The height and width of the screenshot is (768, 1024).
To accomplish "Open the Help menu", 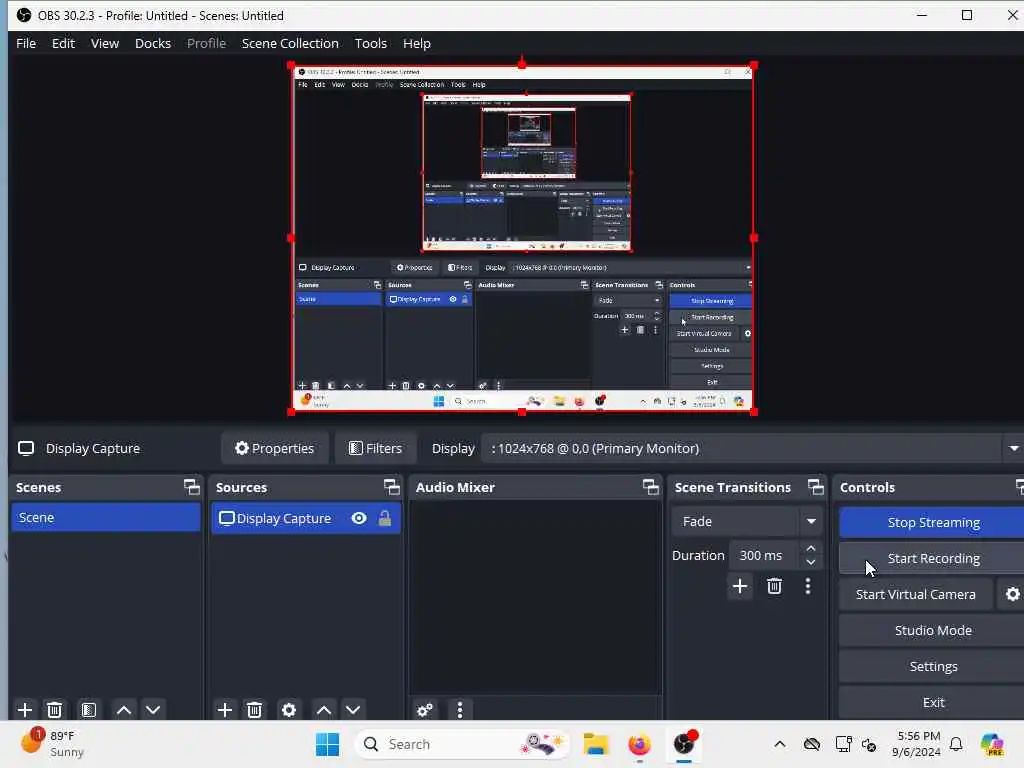I will tap(417, 43).
